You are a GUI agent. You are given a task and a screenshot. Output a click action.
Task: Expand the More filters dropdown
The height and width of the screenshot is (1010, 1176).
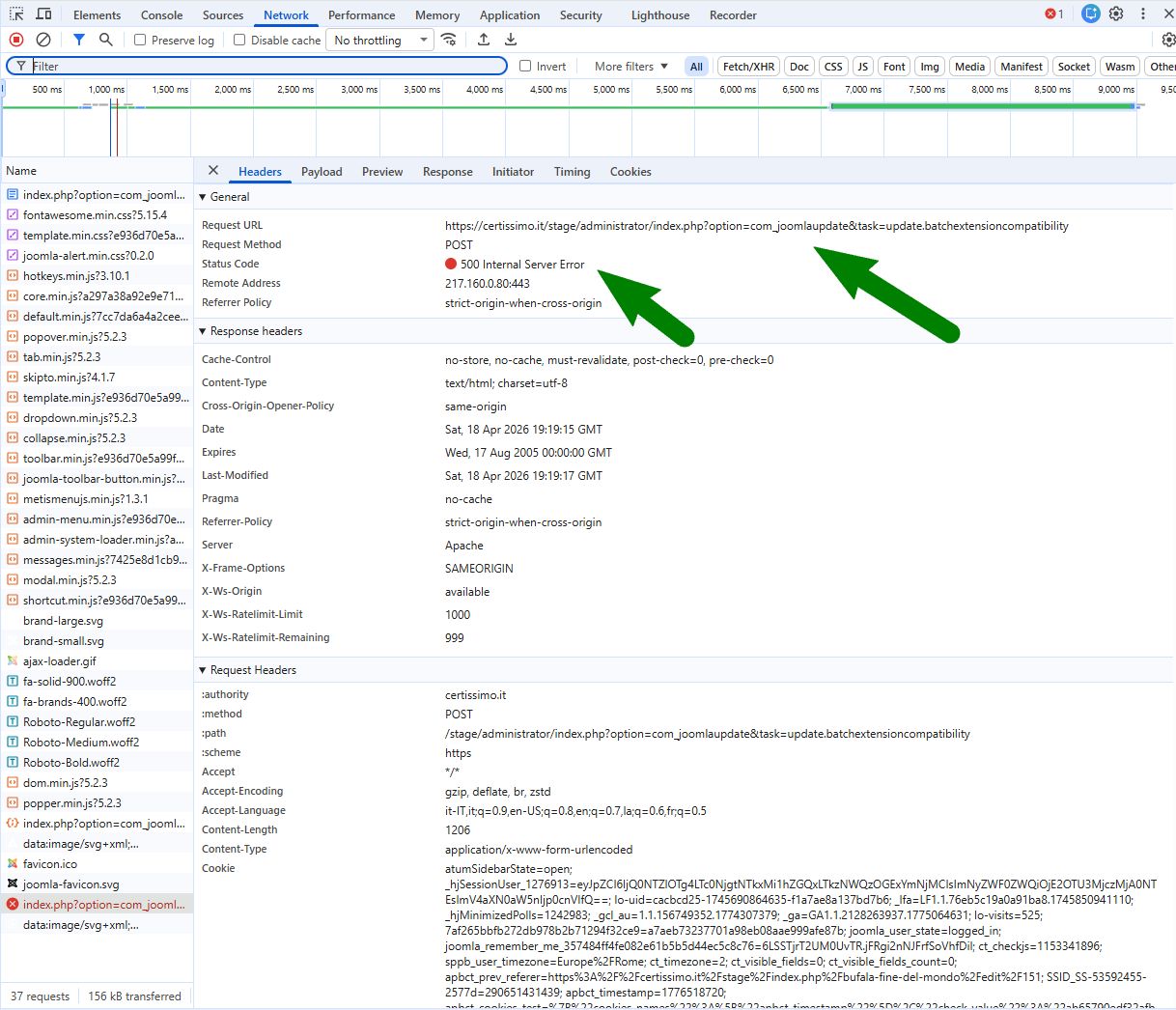(631, 67)
